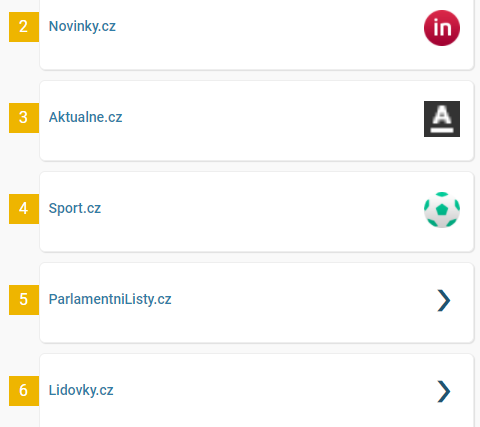The height and width of the screenshot is (427, 480).
Task: Select the Sport.cz list card
Action: coord(257,212)
